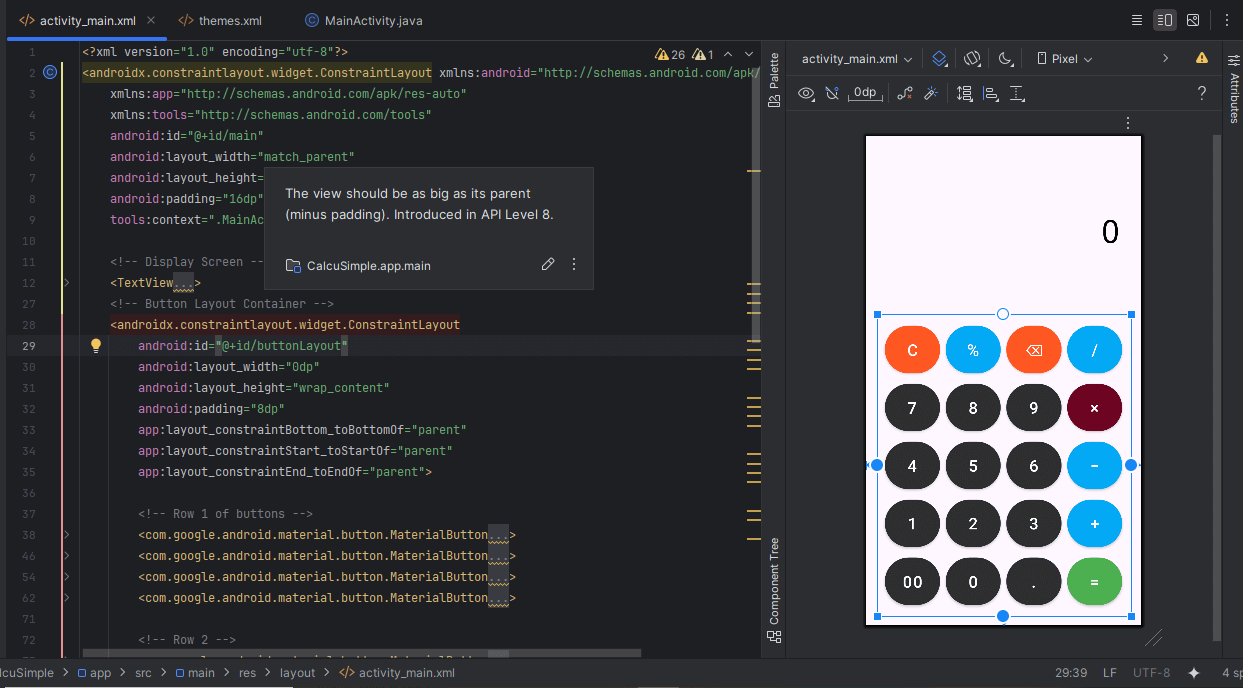The width and height of the screenshot is (1243, 688).
Task: Open the 0dp default margins dropdown
Action: click(864, 92)
